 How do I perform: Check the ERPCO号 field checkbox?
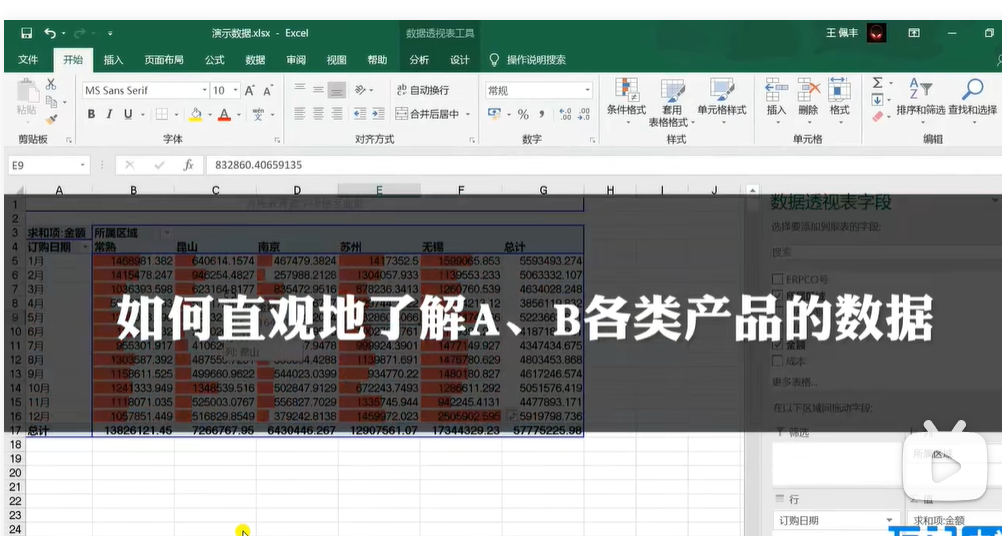[x=778, y=279]
